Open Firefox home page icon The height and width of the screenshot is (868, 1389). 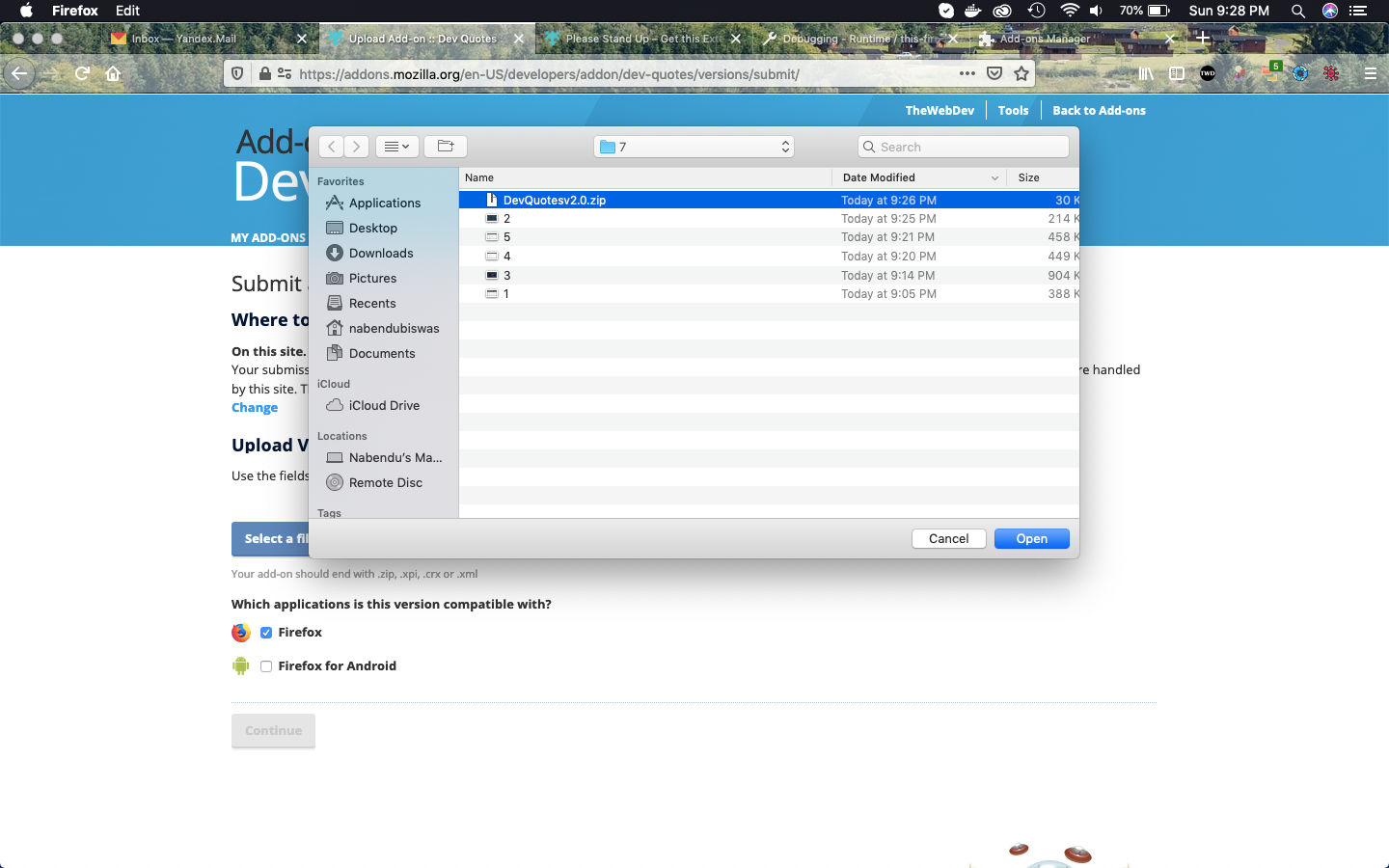tap(113, 73)
